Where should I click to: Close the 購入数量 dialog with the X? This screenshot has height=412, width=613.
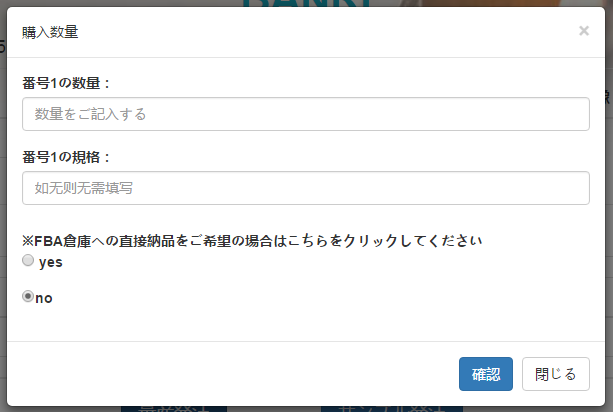click(584, 31)
